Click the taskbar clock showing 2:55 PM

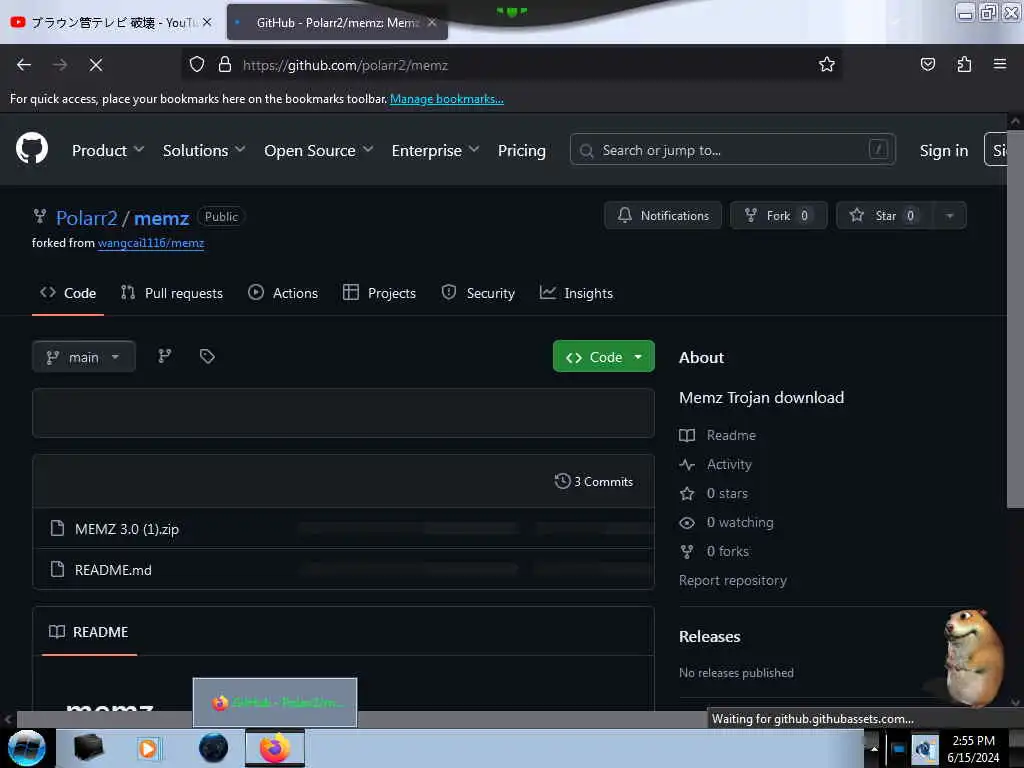coord(974,748)
